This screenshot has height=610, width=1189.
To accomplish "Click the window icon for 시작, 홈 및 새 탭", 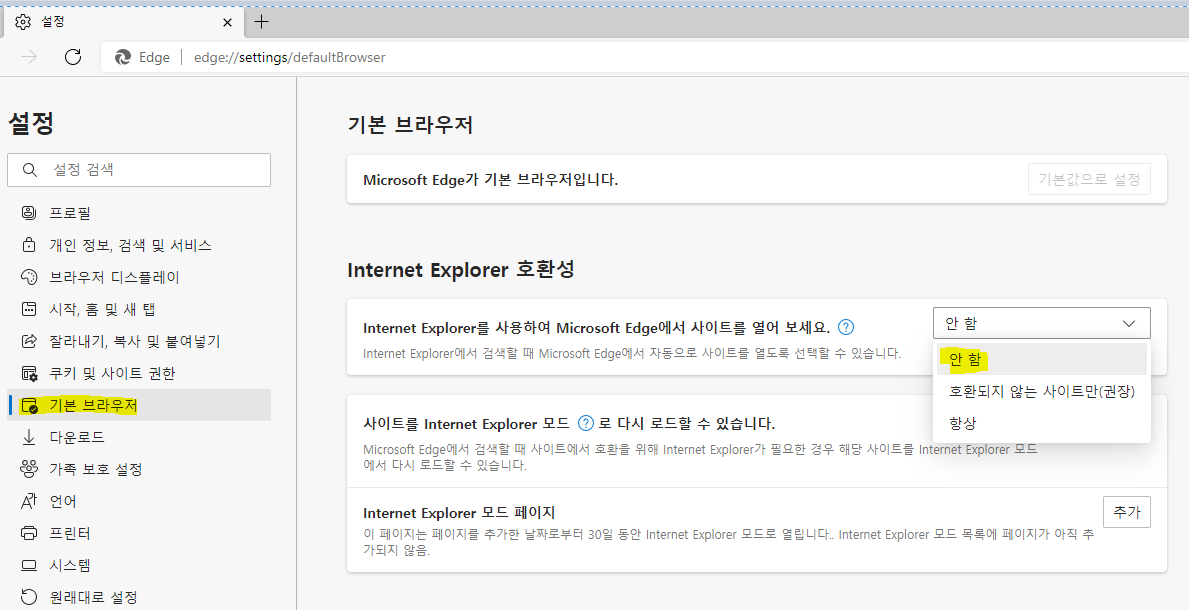I will [x=29, y=309].
